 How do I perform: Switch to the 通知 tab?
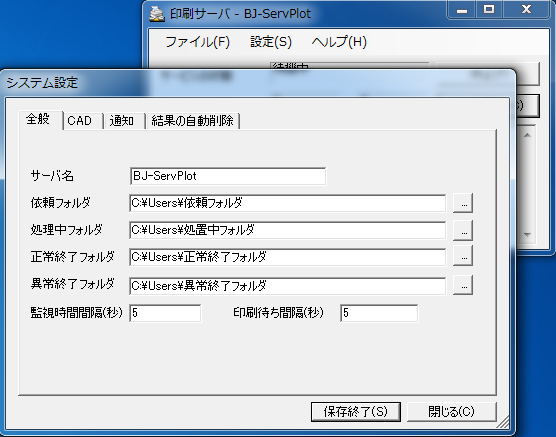124,121
